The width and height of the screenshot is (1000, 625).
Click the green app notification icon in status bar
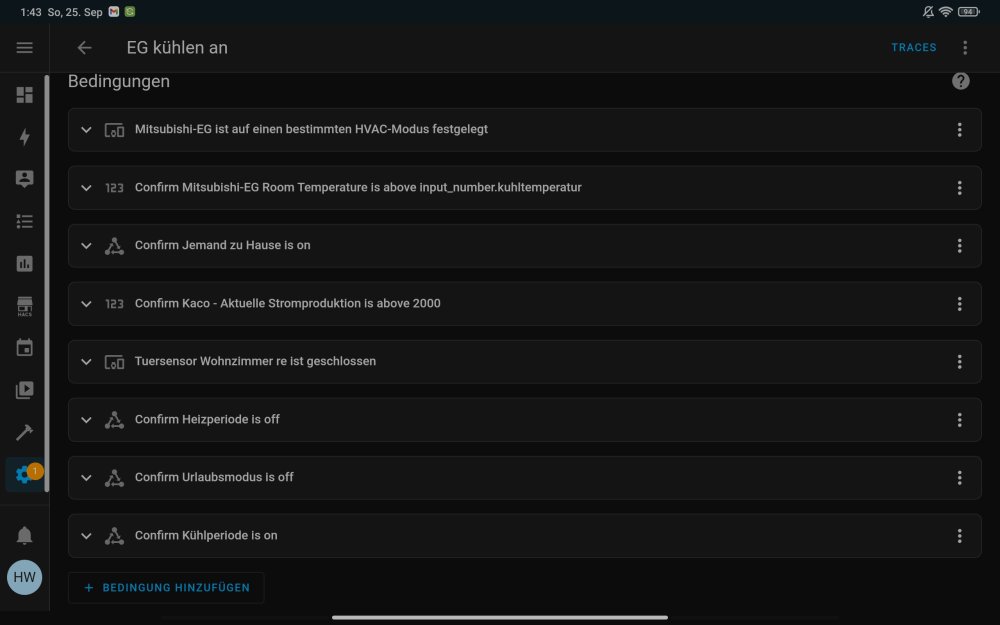(129, 11)
